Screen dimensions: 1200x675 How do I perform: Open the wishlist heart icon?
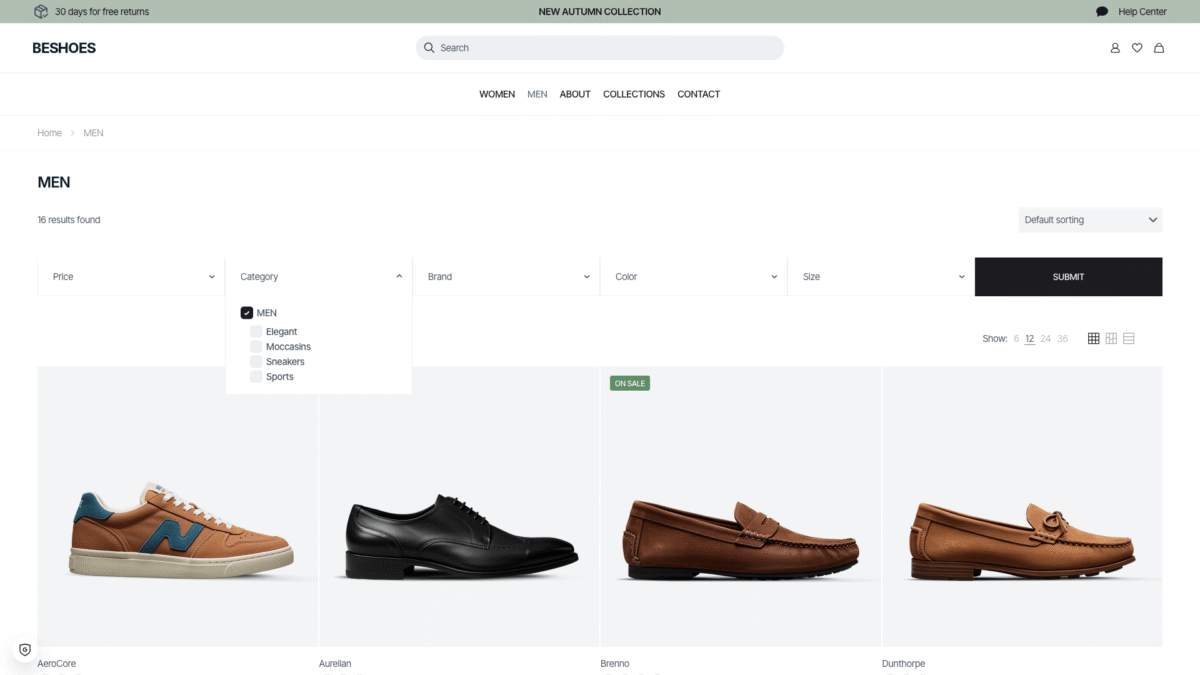1137,48
